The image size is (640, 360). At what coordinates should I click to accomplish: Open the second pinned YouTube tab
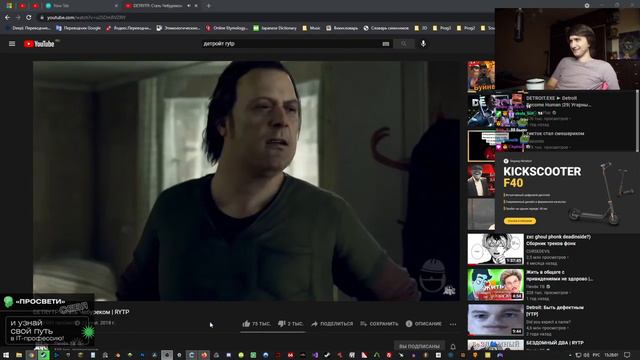pyautogui.click(x=22, y=6)
